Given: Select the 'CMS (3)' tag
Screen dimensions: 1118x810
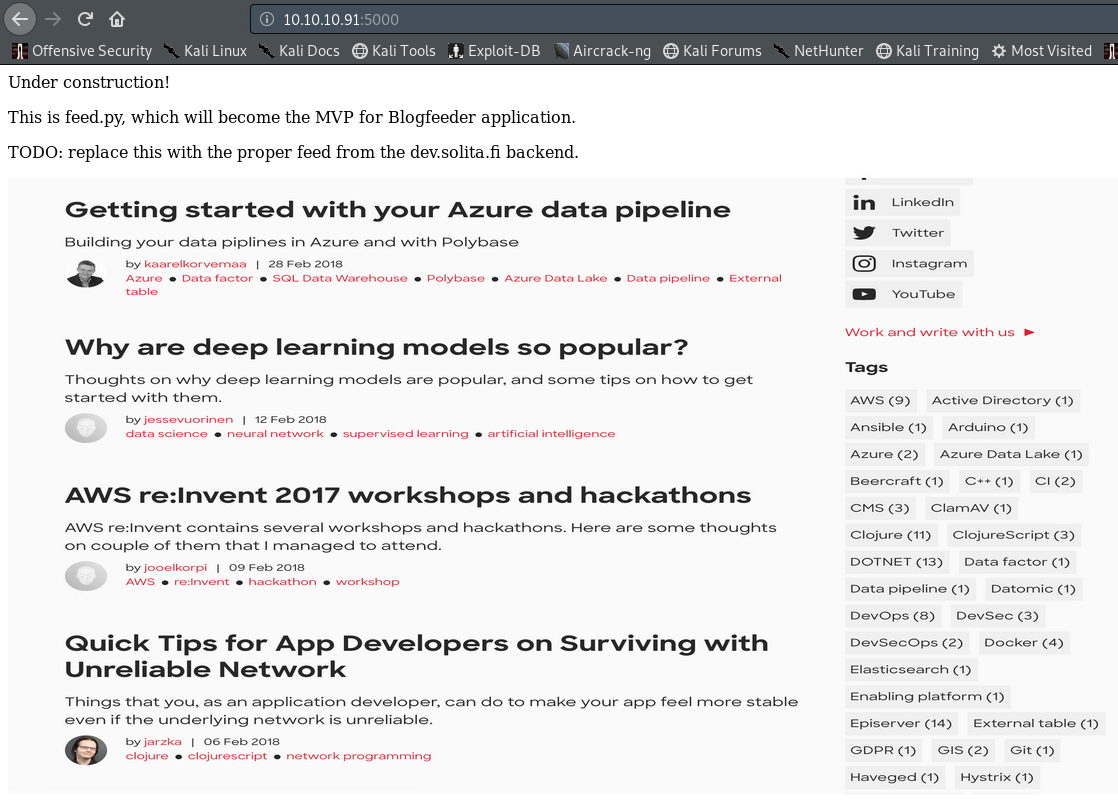Looking at the screenshot, I should tap(879, 508).
